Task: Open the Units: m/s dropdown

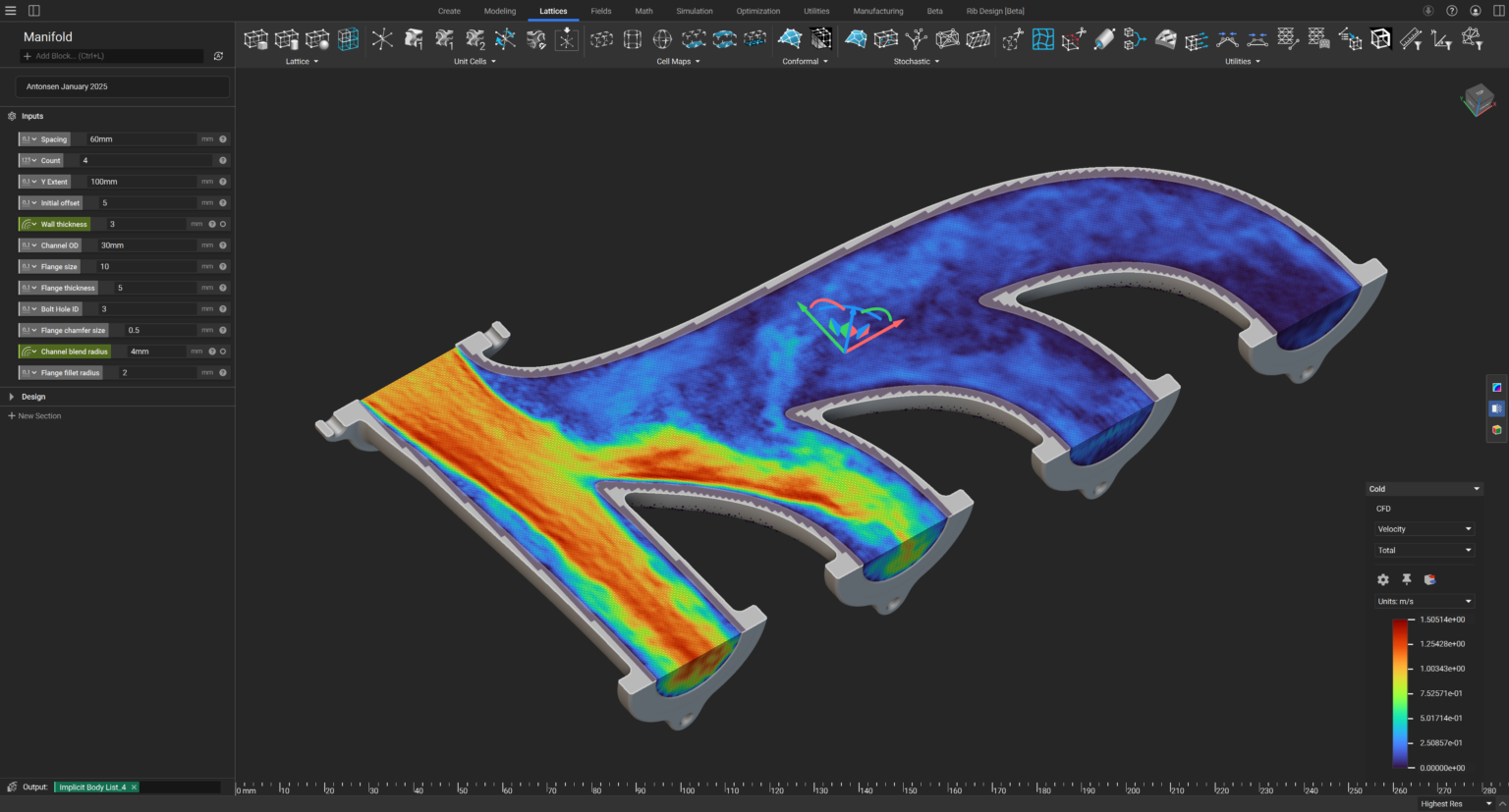Action: pyautogui.click(x=1424, y=601)
